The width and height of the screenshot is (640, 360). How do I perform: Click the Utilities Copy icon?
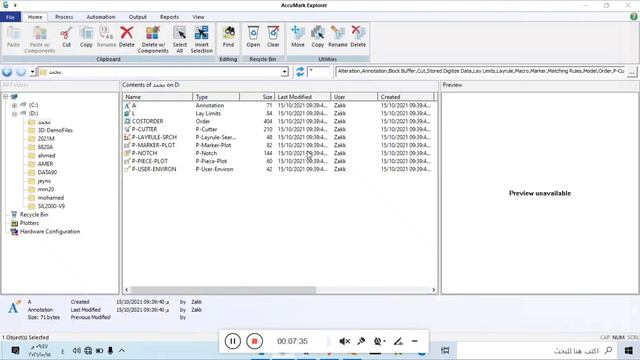(318, 33)
